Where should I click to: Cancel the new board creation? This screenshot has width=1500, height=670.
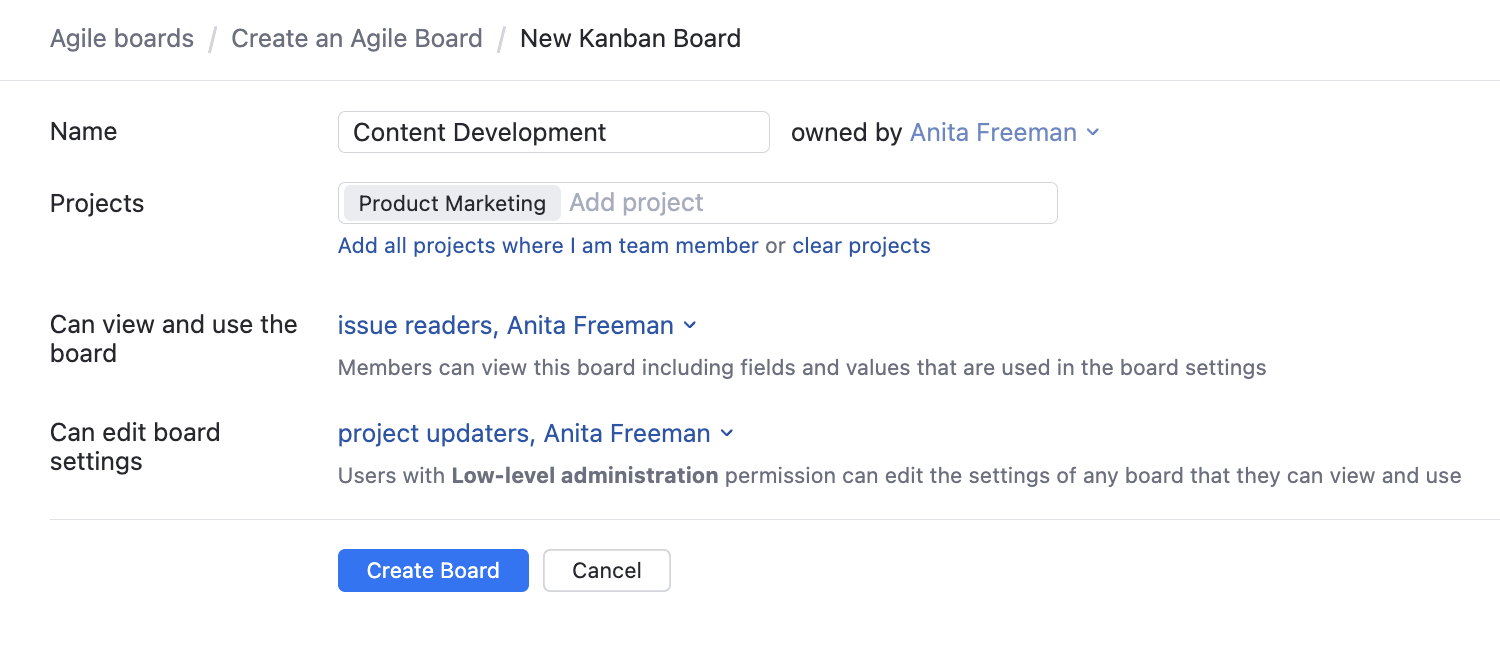[606, 570]
